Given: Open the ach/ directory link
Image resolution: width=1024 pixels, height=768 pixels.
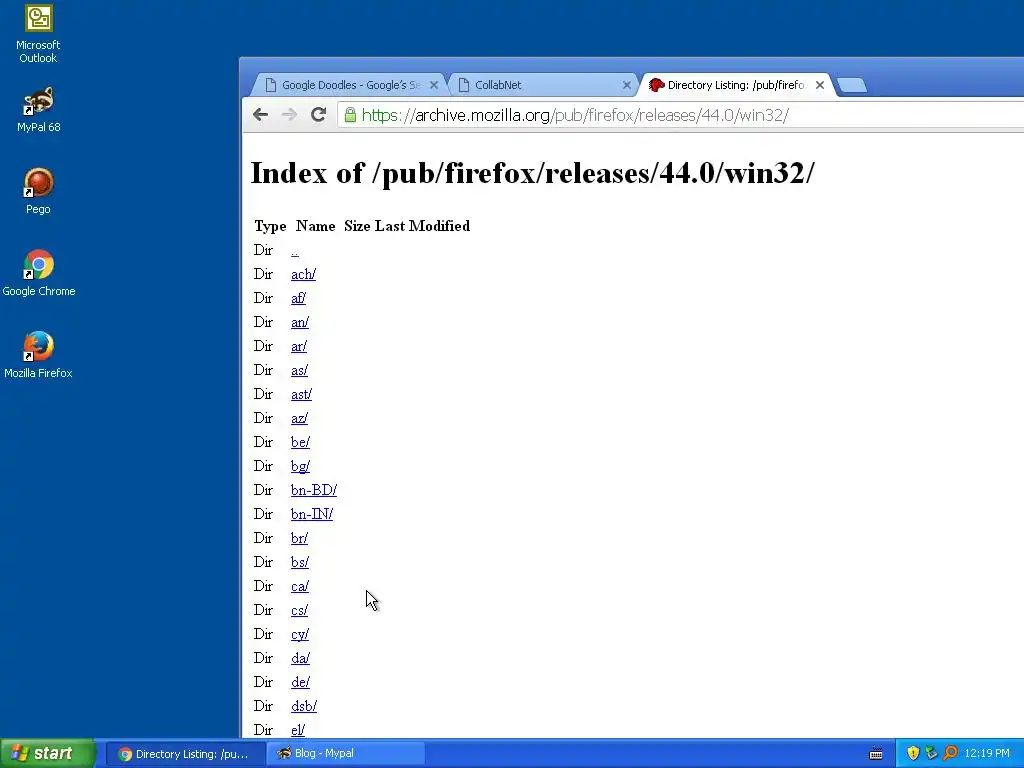Looking at the screenshot, I should (304, 274).
